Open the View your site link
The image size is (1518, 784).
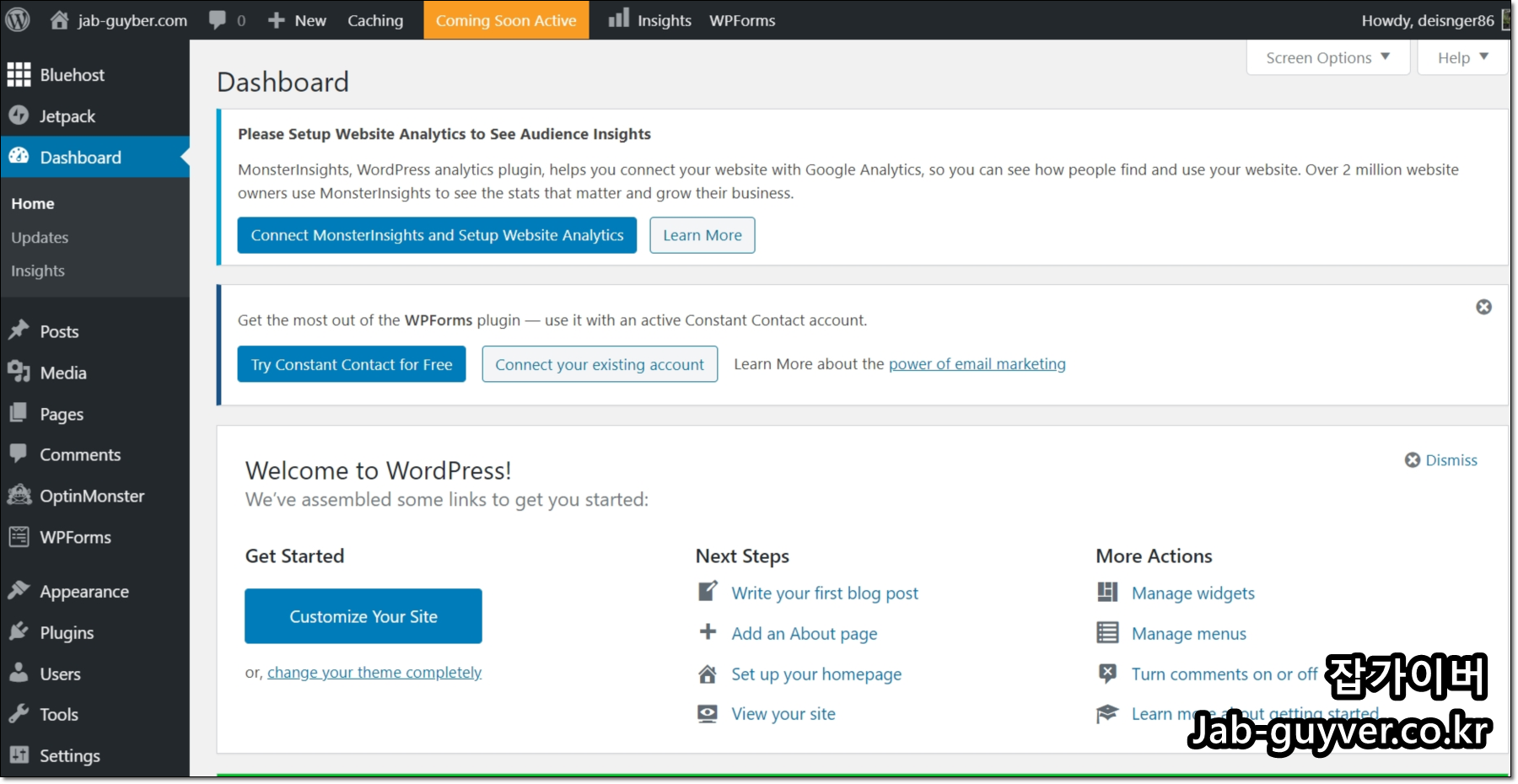coord(783,714)
